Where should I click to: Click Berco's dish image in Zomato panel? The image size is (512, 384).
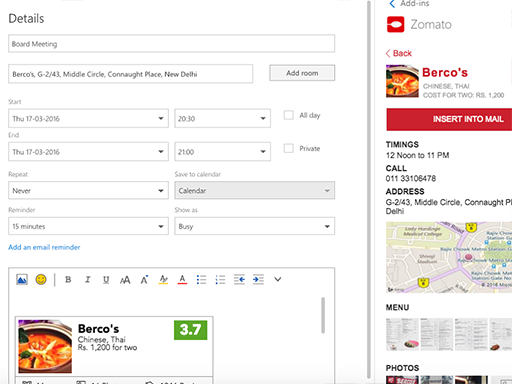pos(402,81)
